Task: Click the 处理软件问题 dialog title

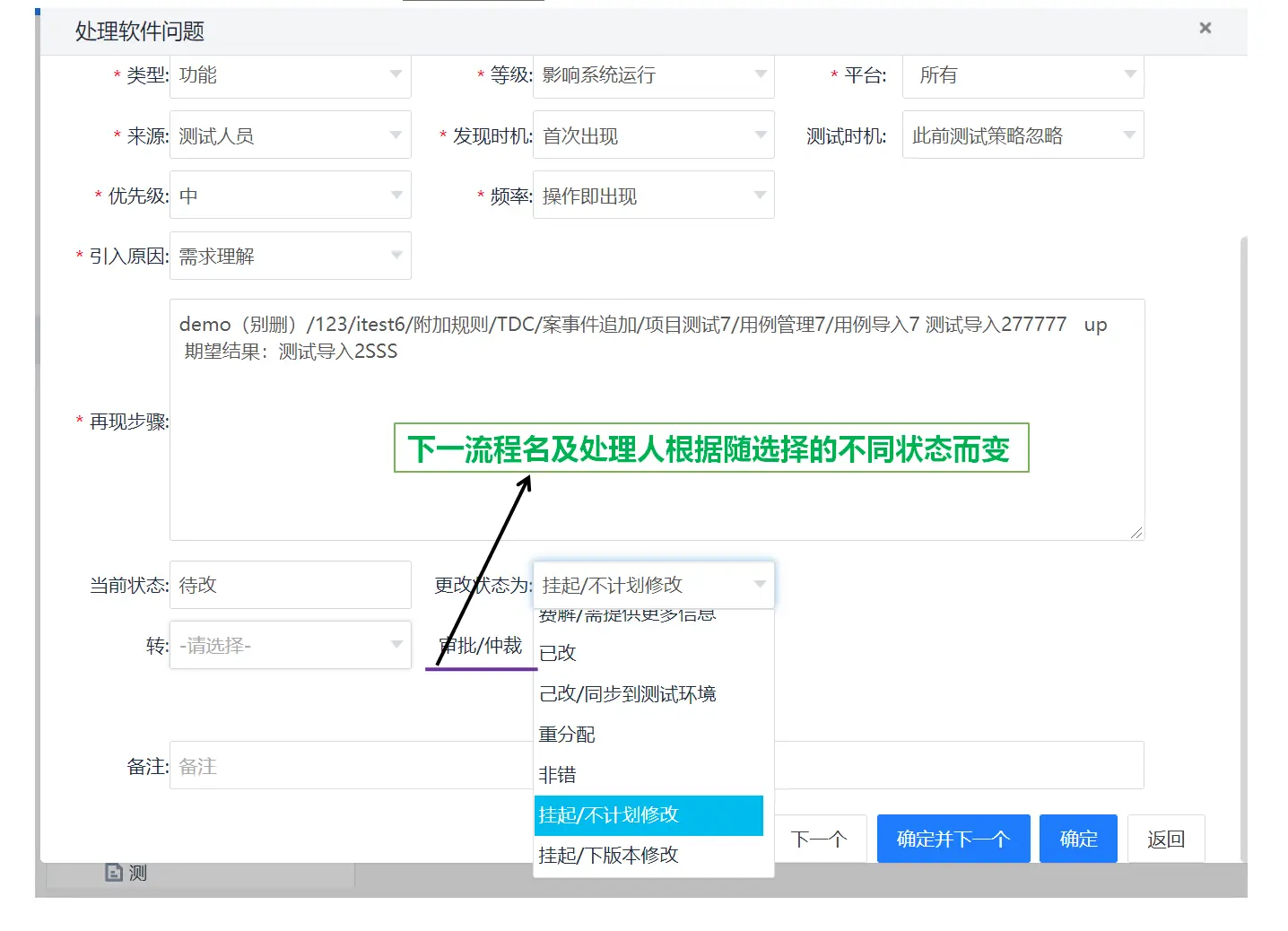Action: coord(140,31)
